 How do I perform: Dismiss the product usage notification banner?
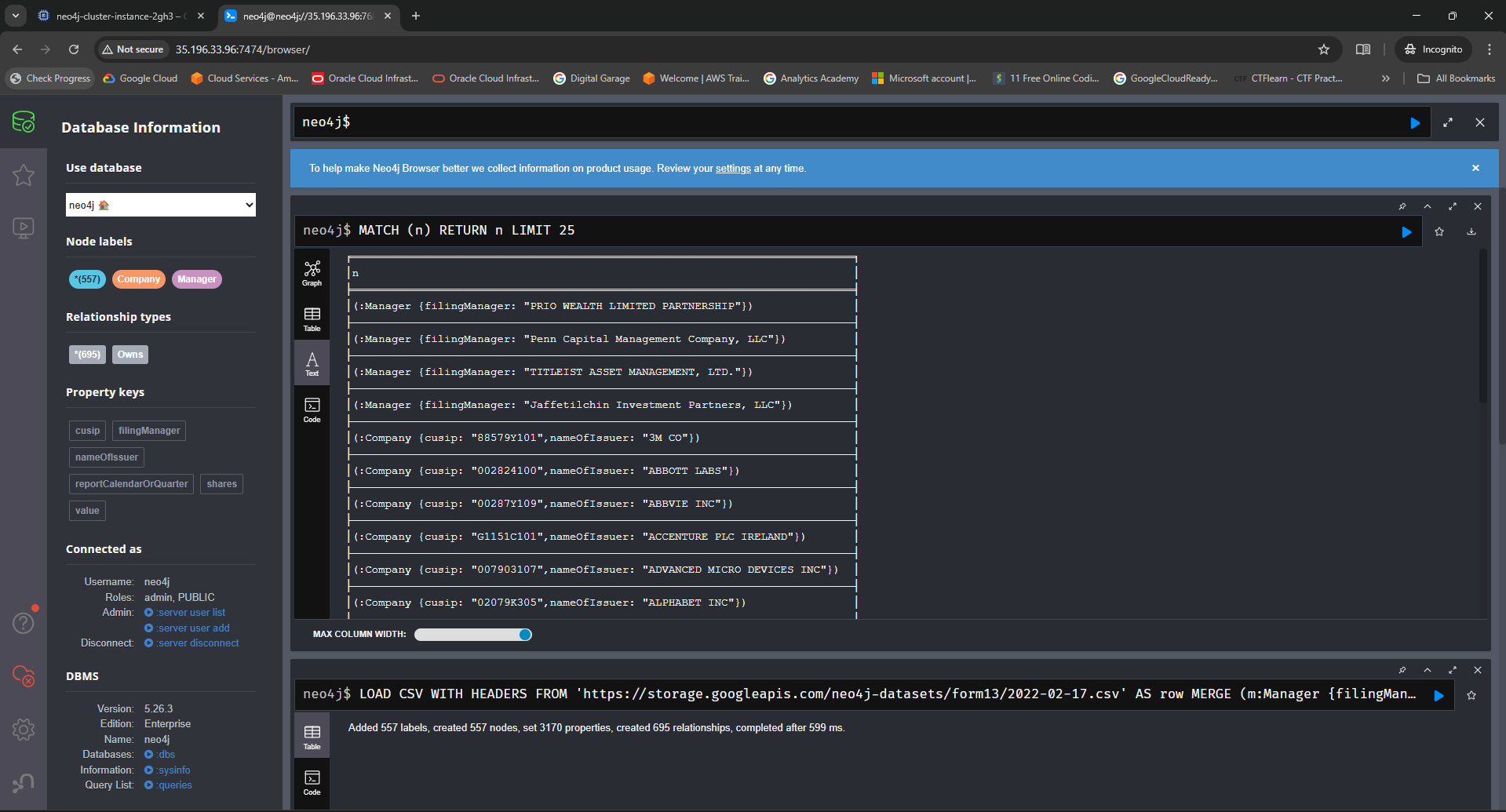[1475, 168]
